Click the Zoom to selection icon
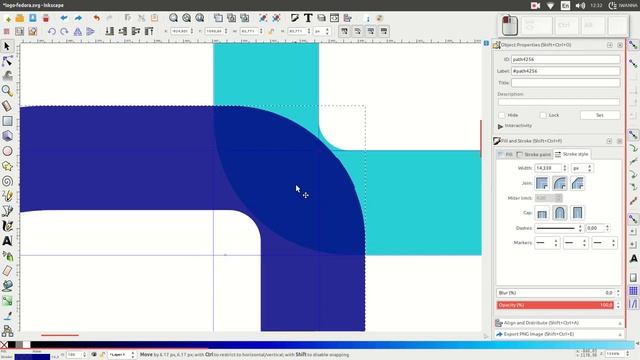The image size is (640, 360). pyautogui.click(x=173, y=18)
